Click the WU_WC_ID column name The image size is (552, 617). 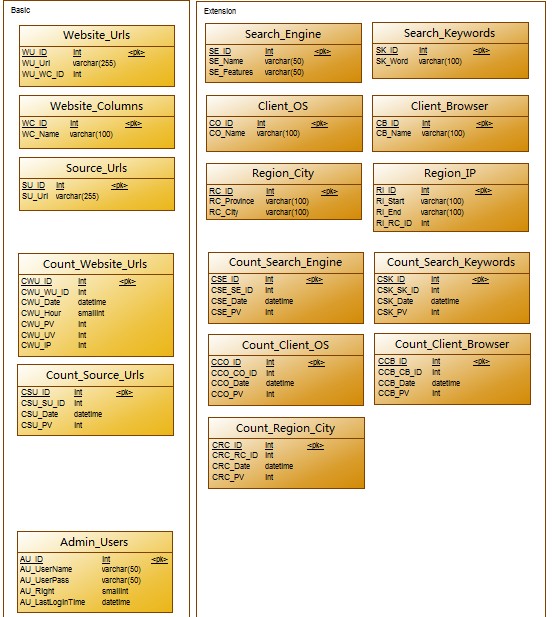coord(42,74)
